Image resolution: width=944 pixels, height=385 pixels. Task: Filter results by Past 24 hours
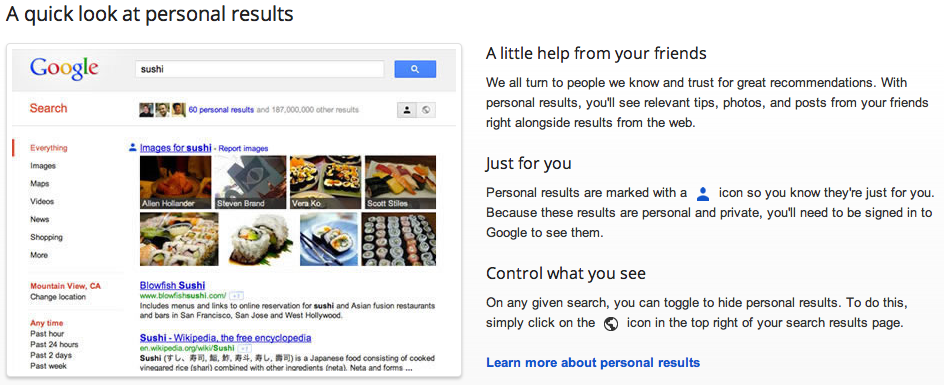tap(54, 345)
